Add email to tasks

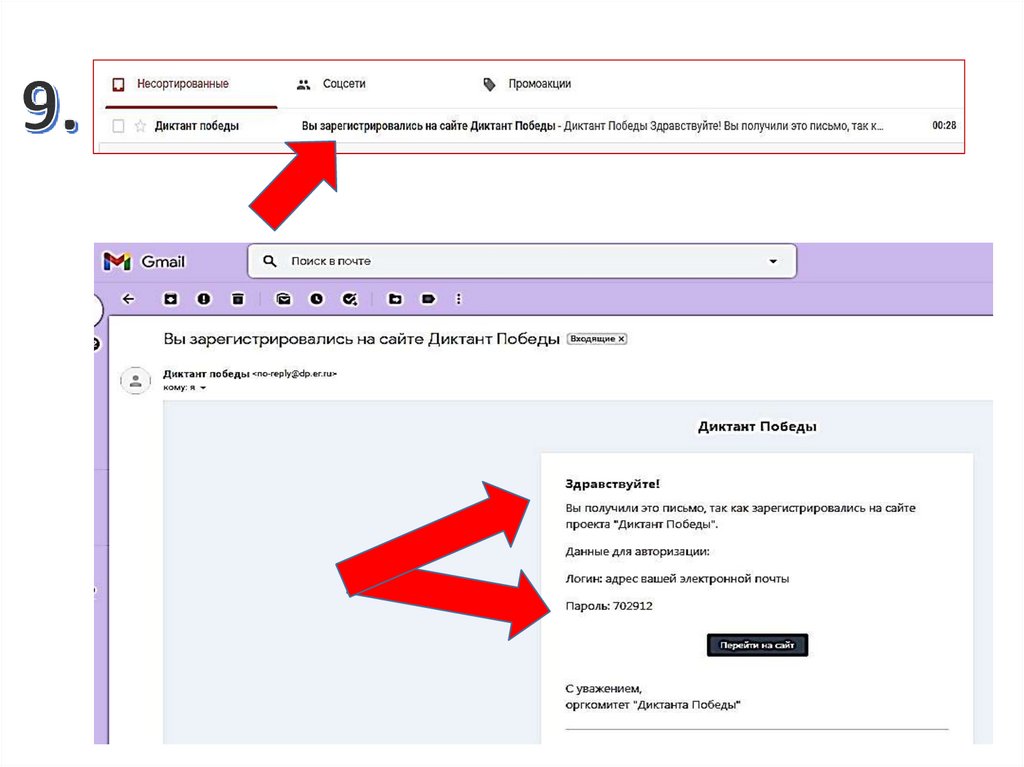(x=350, y=299)
